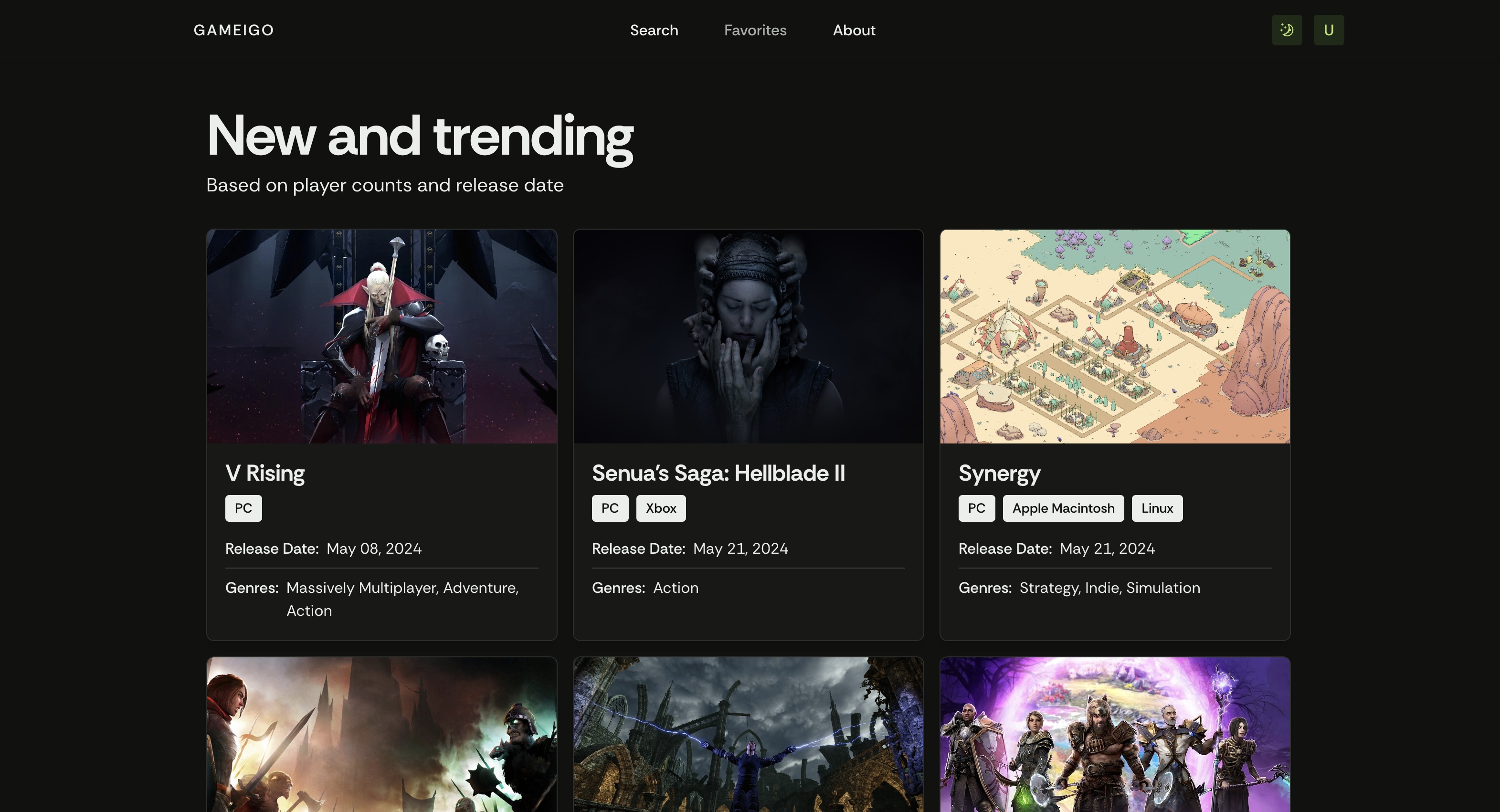1500x812 pixels.
Task: Open the About page
Action: tap(854, 30)
